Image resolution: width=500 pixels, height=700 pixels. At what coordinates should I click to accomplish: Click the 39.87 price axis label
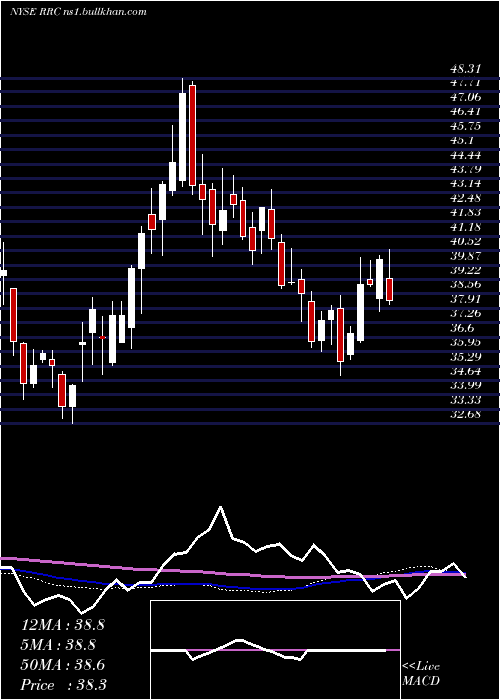click(465, 256)
